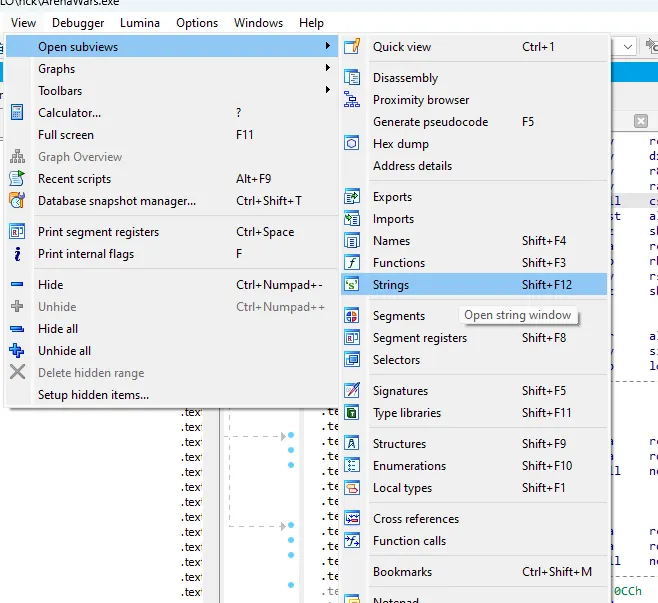658x603 pixels.
Task: Open the dropdown arrow in top-right toolbar
Action: click(x=627, y=47)
